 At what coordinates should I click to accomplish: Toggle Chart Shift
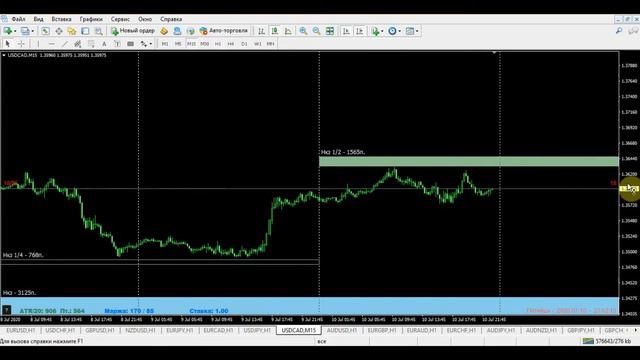coord(360,31)
